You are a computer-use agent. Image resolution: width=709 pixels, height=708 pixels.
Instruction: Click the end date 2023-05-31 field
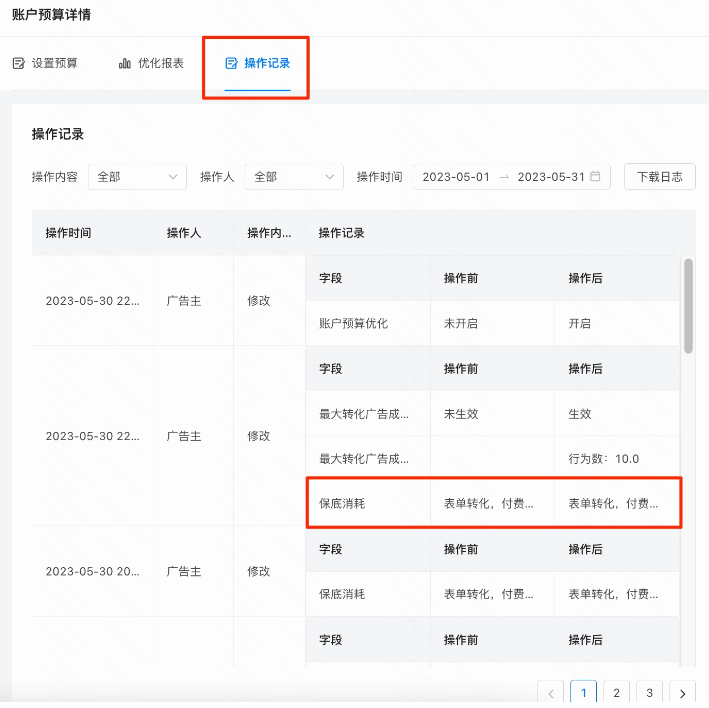click(x=551, y=177)
